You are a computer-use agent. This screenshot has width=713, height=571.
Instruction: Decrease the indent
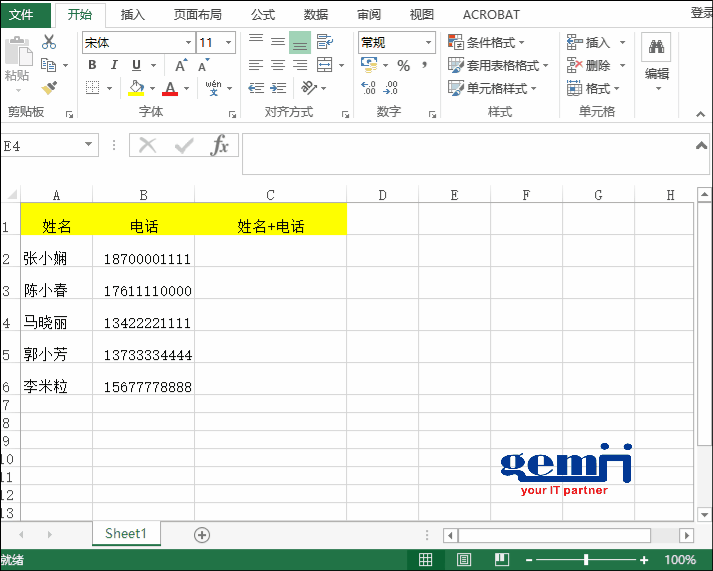pos(256,88)
